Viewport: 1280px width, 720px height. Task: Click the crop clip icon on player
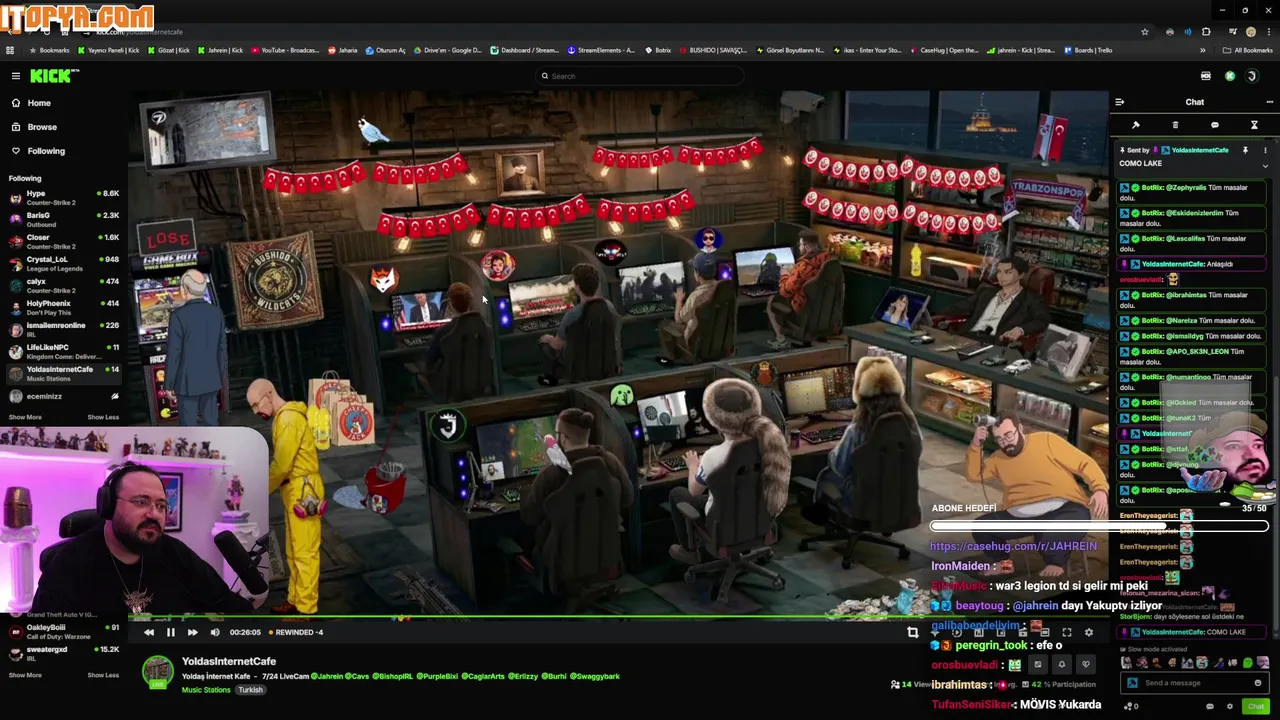[x=912, y=632]
